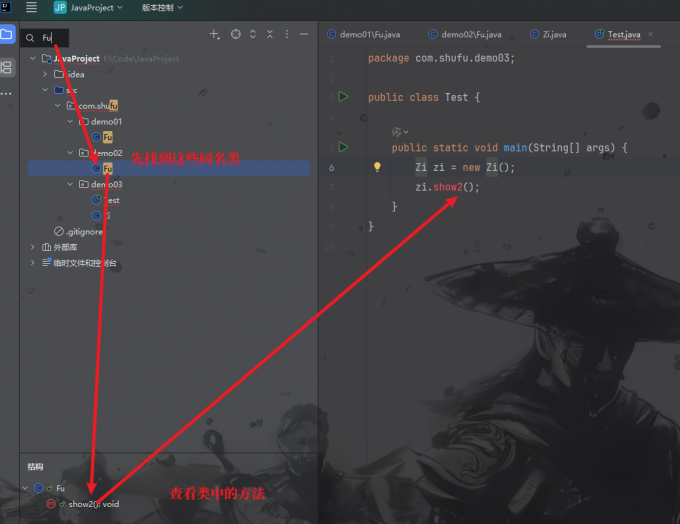The width and height of the screenshot is (680, 524).
Task: Select show2() method in structure panel
Action: tap(94, 504)
